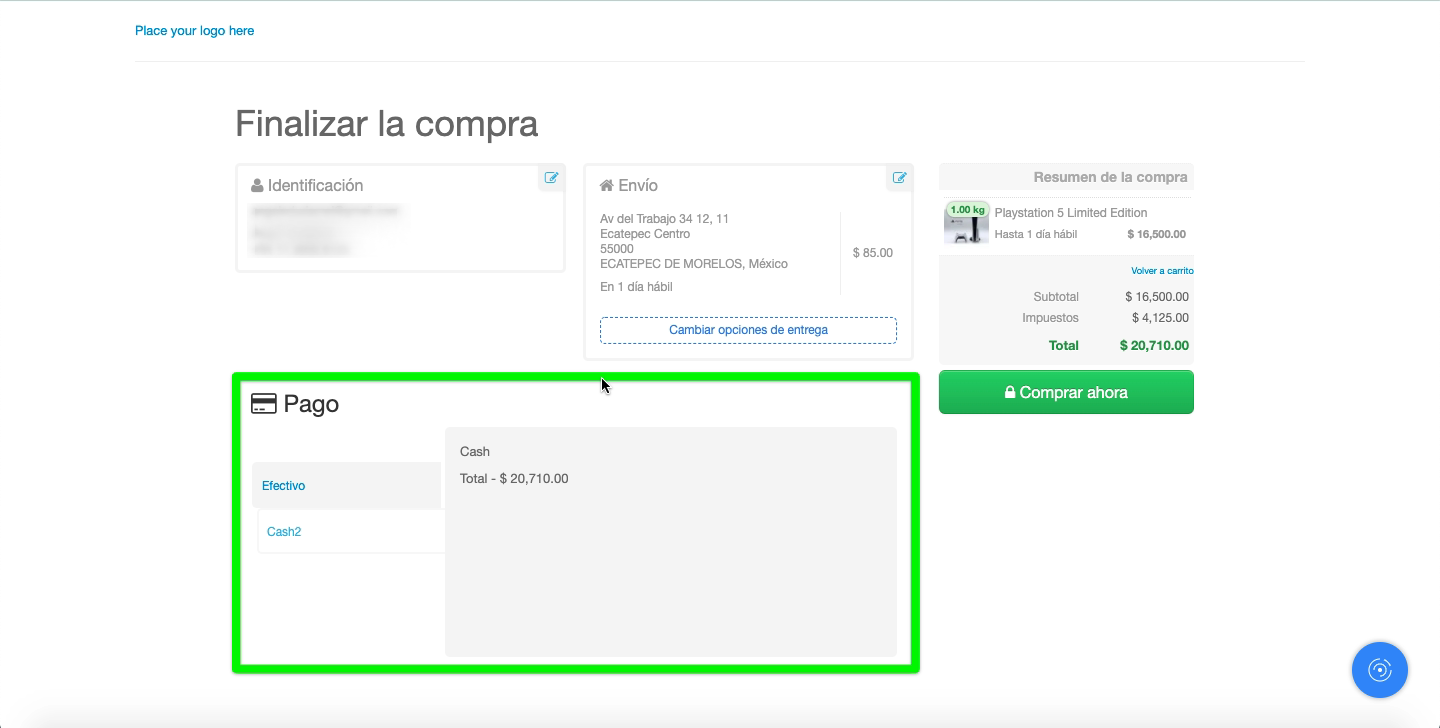Click the edit icon in Envío card
The image size is (1440, 728).
tap(899, 178)
